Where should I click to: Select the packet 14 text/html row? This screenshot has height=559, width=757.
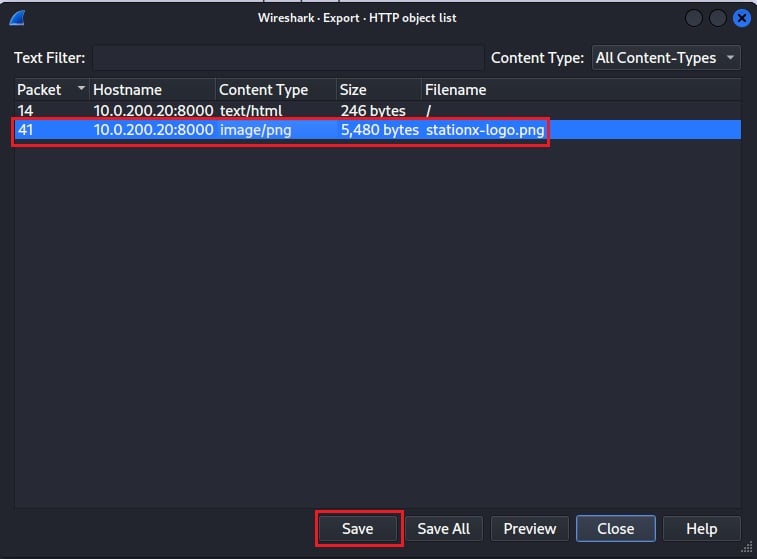378,111
